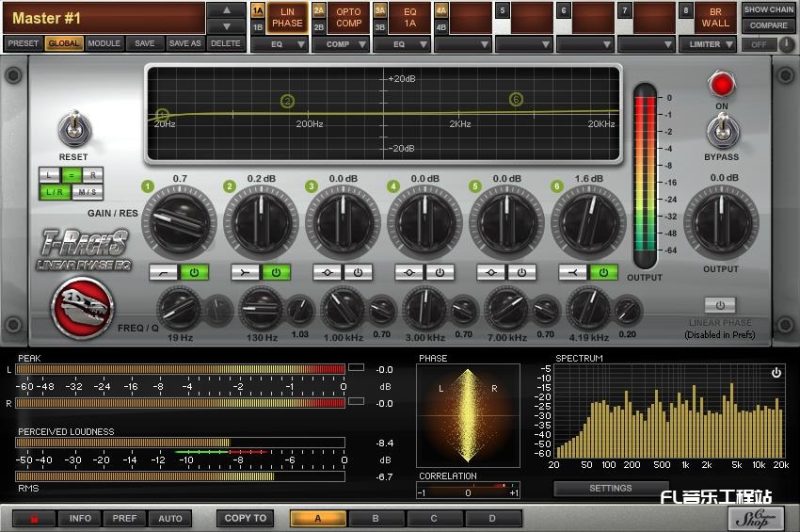Click the SHOW CHAIN button
This screenshot has width=800, height=532.
[768, 10]
